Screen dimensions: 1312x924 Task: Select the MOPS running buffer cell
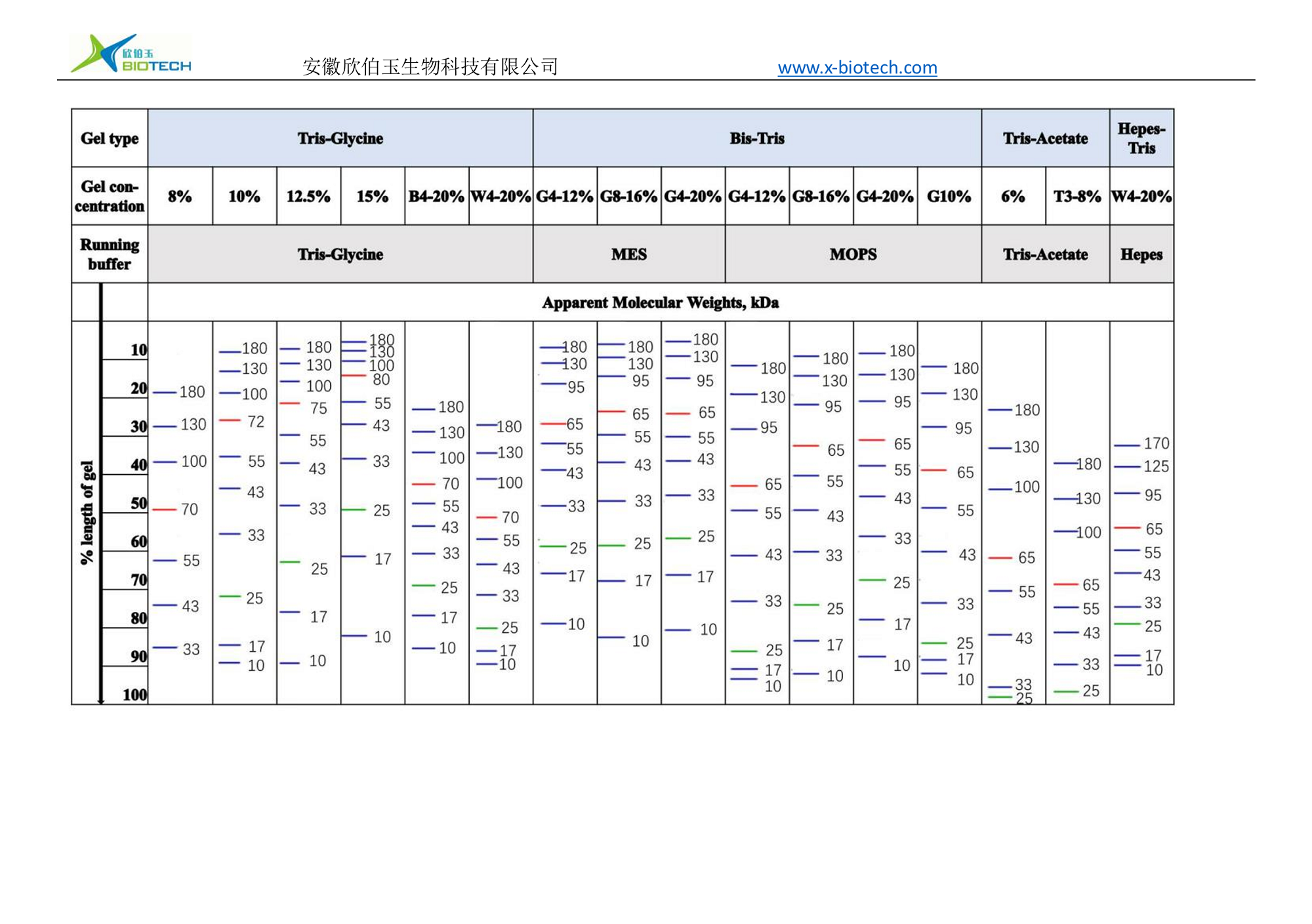853,254
